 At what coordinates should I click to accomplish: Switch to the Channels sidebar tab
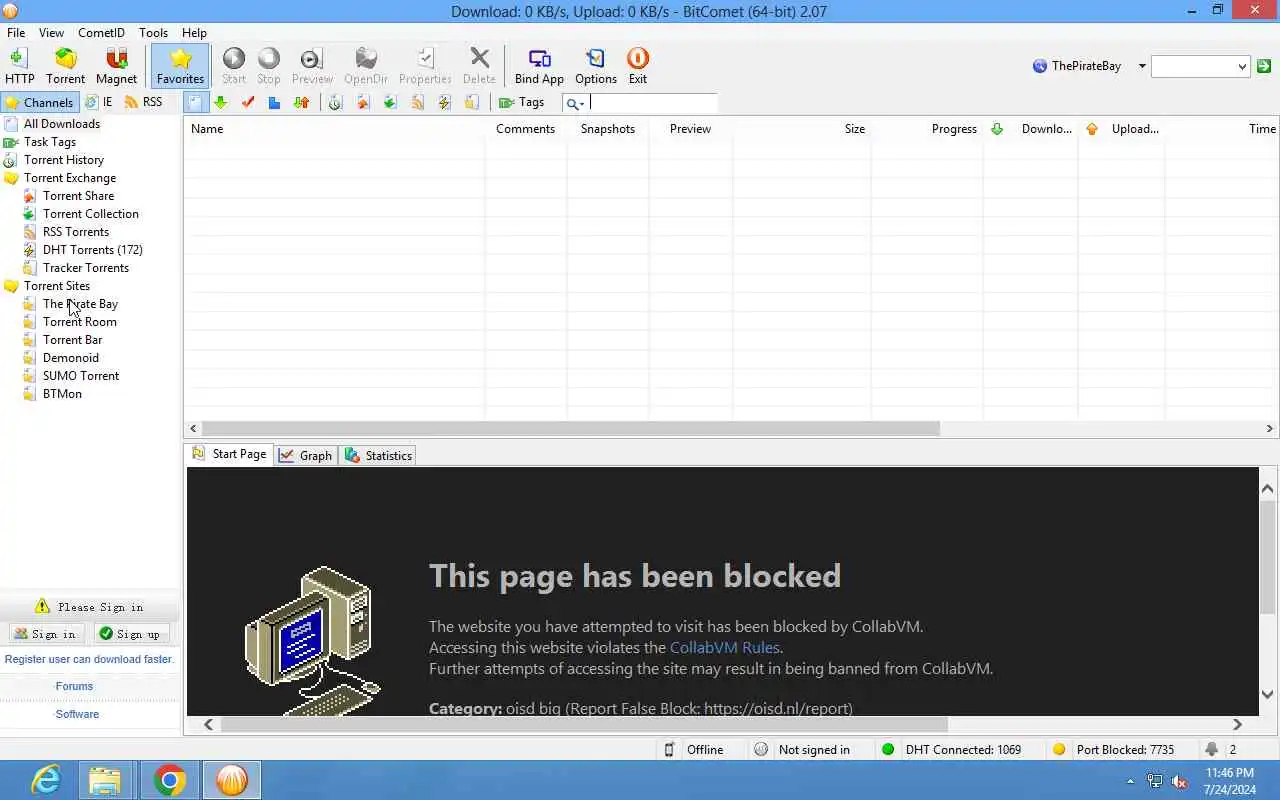pyautogui.click(x=39, y=102)
